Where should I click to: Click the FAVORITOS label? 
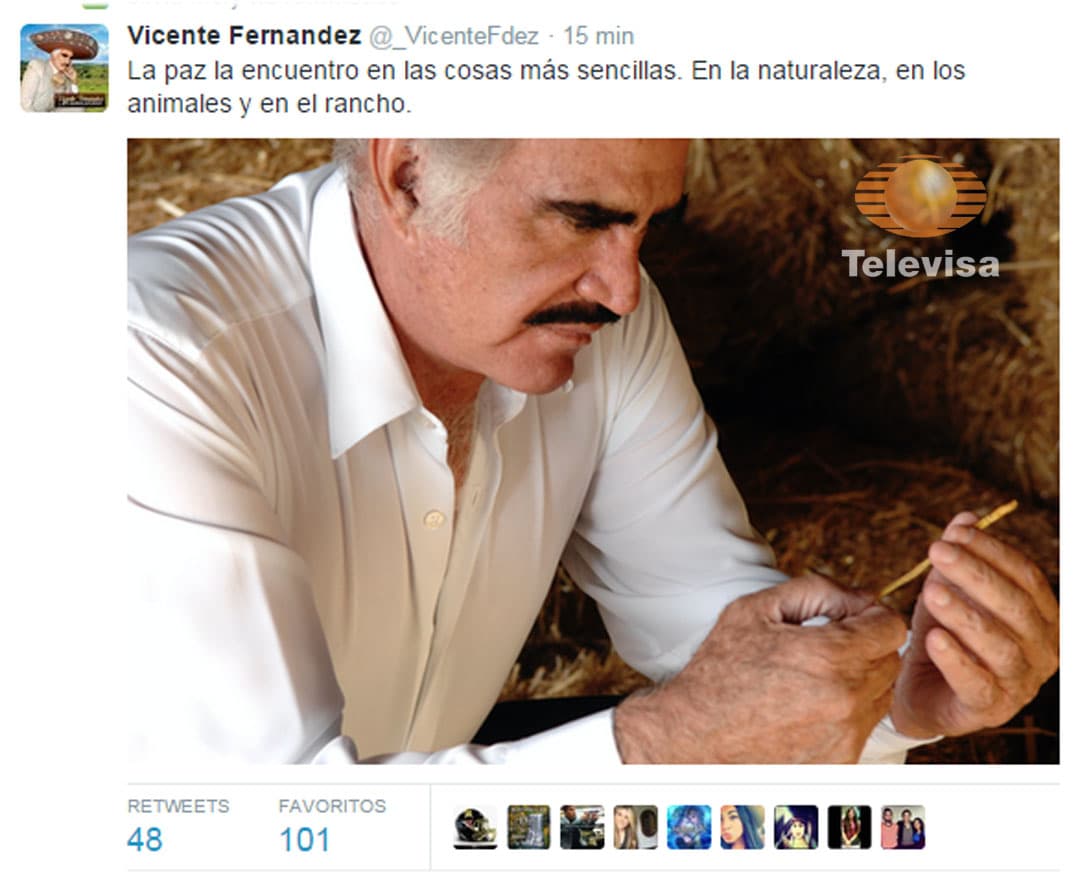(333, 806)
